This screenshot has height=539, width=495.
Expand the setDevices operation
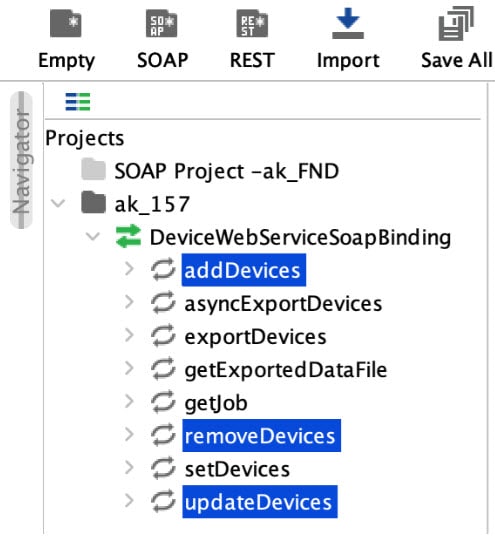(129, 468)
